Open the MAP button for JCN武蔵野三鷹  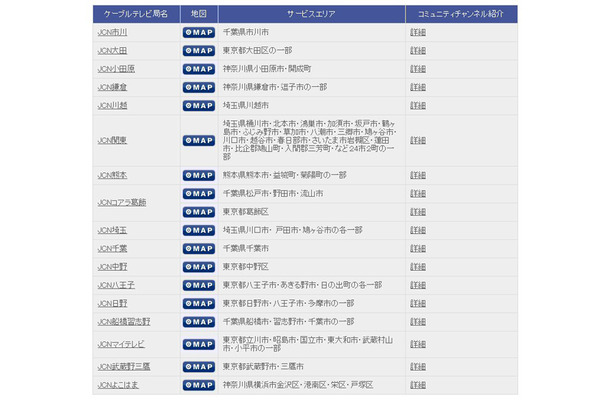click(198, 367)
